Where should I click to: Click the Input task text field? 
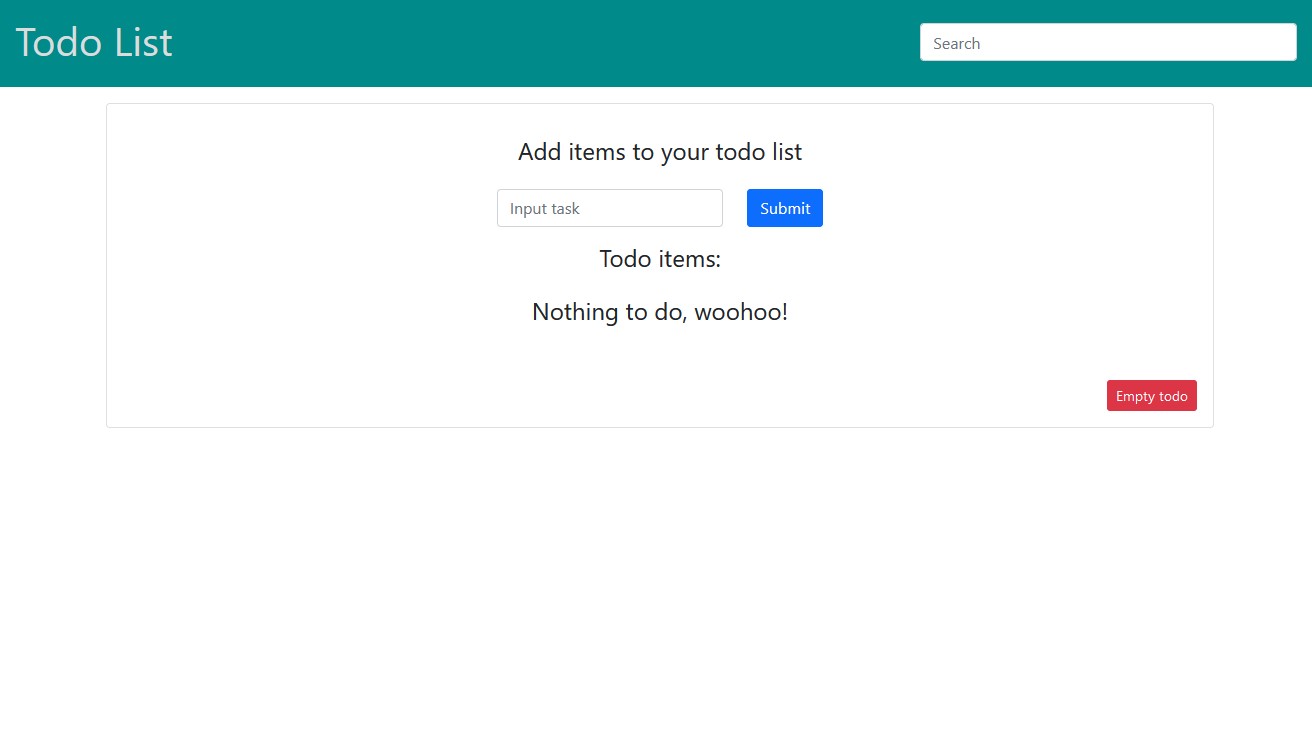(x=609, y=207)
